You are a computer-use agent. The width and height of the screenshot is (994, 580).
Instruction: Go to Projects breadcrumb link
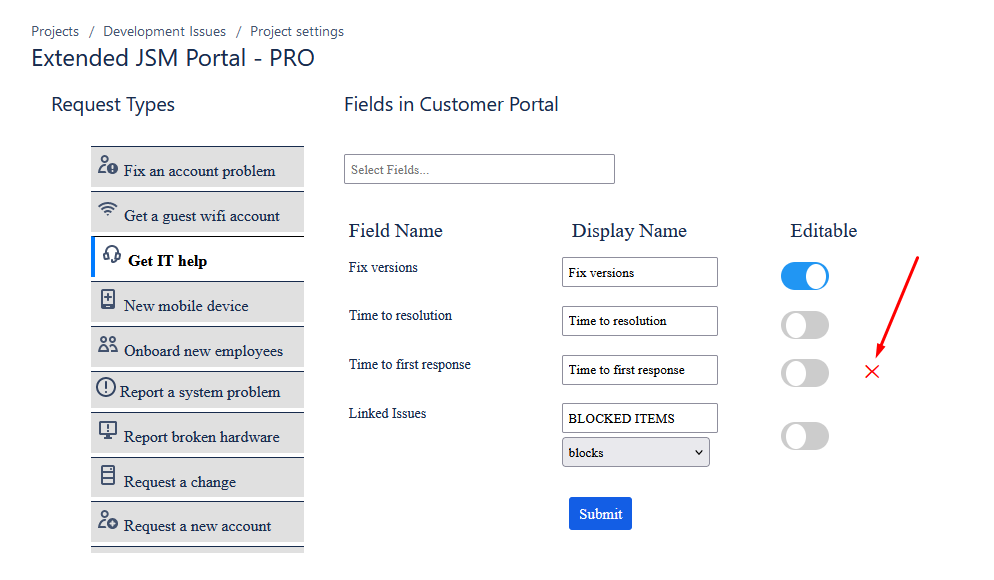pyautogui.click(x=55, y=32)
